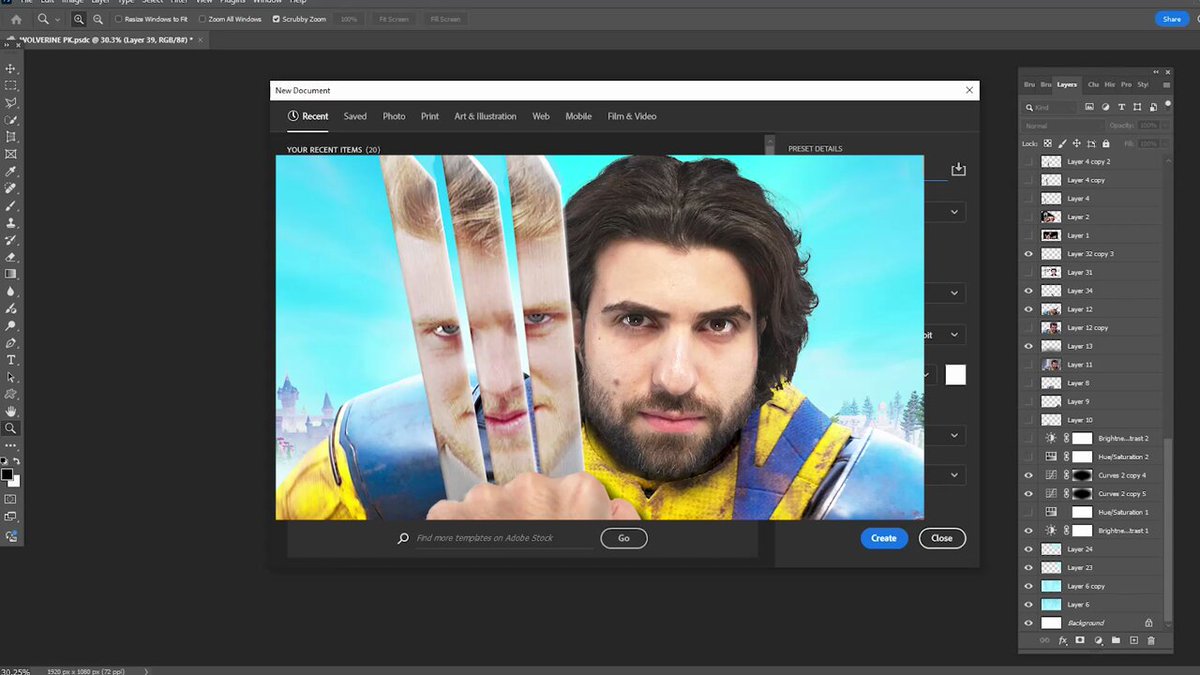Switch to the Print tab

[x=430, y=116]
